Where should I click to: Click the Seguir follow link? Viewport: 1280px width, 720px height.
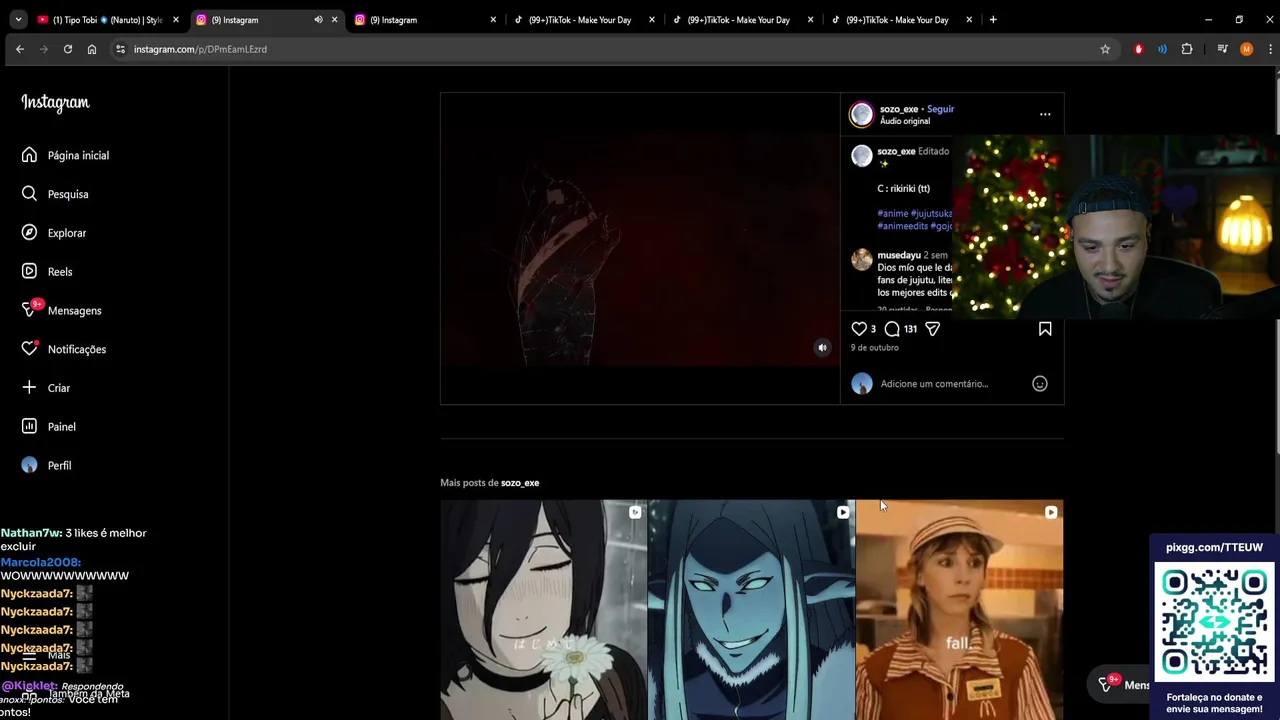tap(940, 109)
